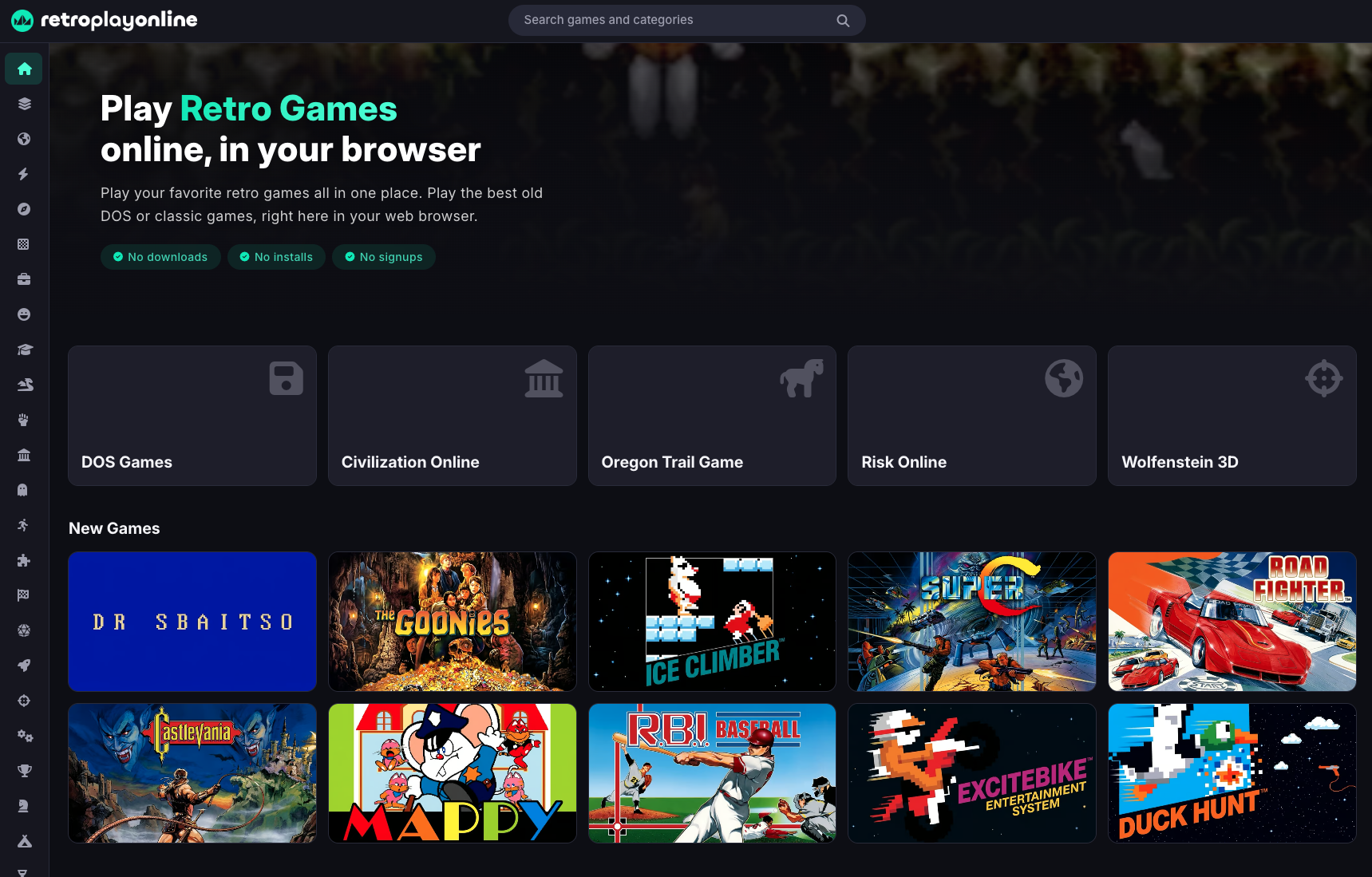Screen dimensions: 1372x877
Task: Open the raised fist icon in sidebar
Action: (x=24, y=420)
